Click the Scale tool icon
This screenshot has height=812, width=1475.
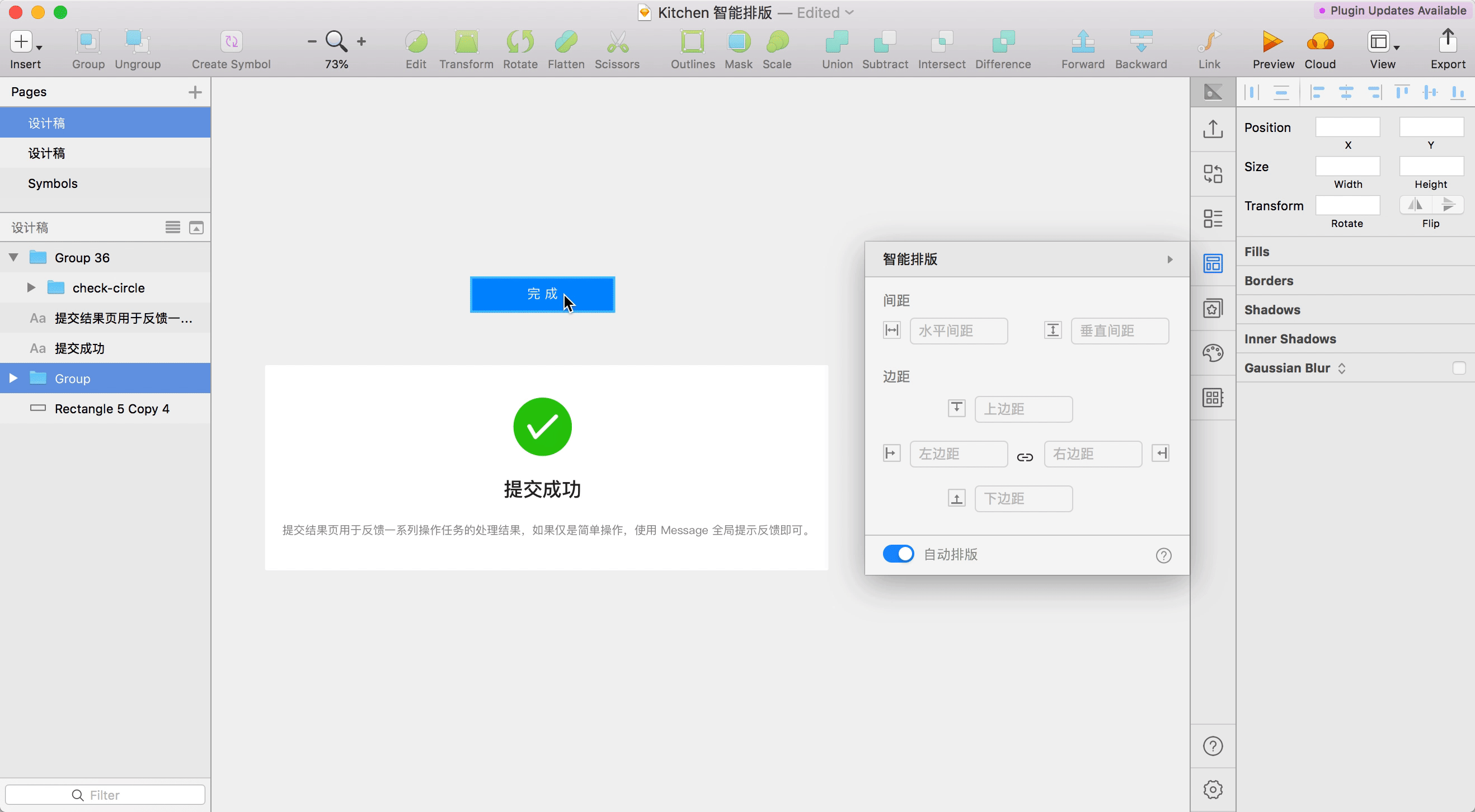[x=777, y=42]
